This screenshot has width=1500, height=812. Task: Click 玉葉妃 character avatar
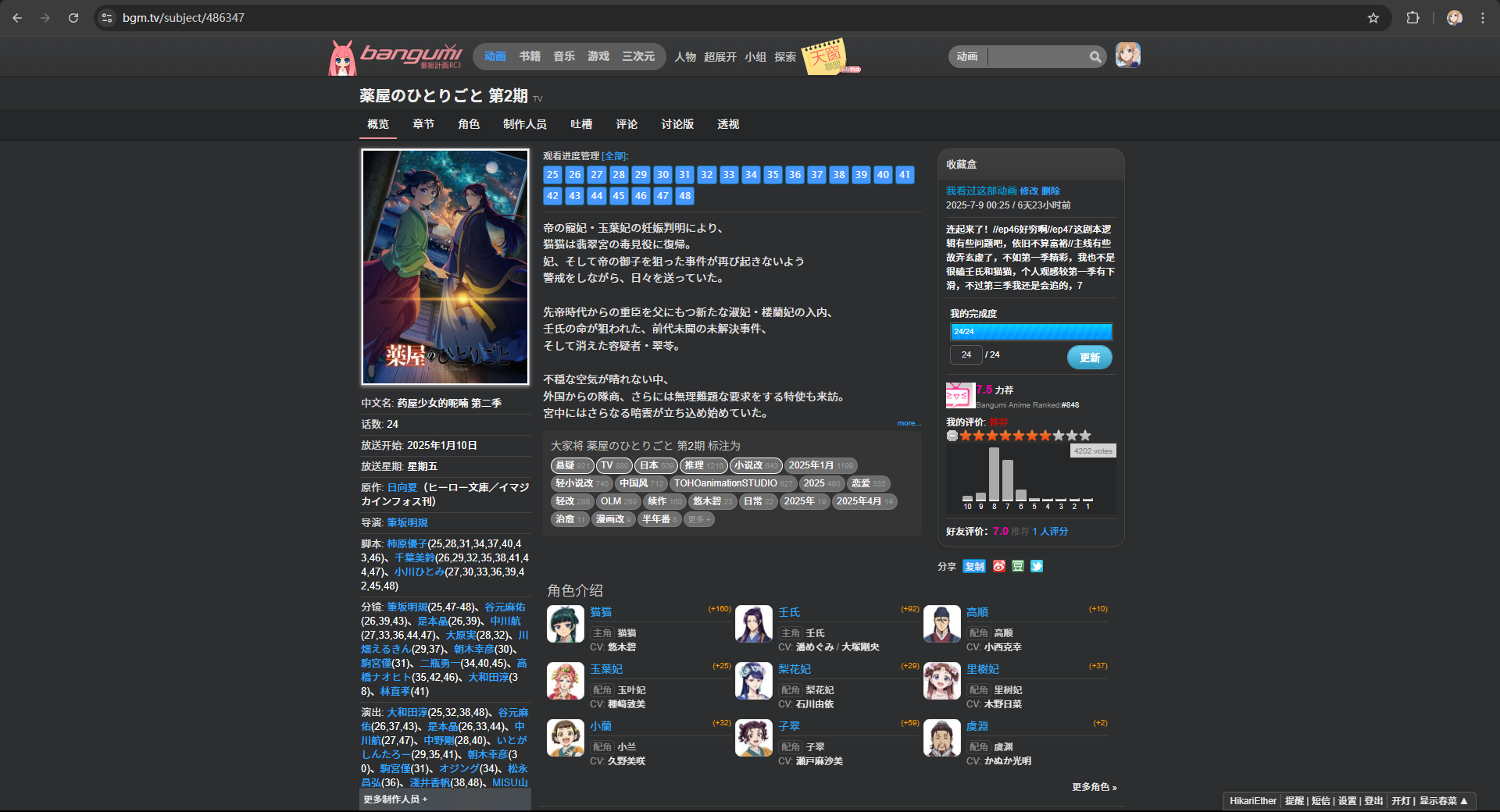565,681
